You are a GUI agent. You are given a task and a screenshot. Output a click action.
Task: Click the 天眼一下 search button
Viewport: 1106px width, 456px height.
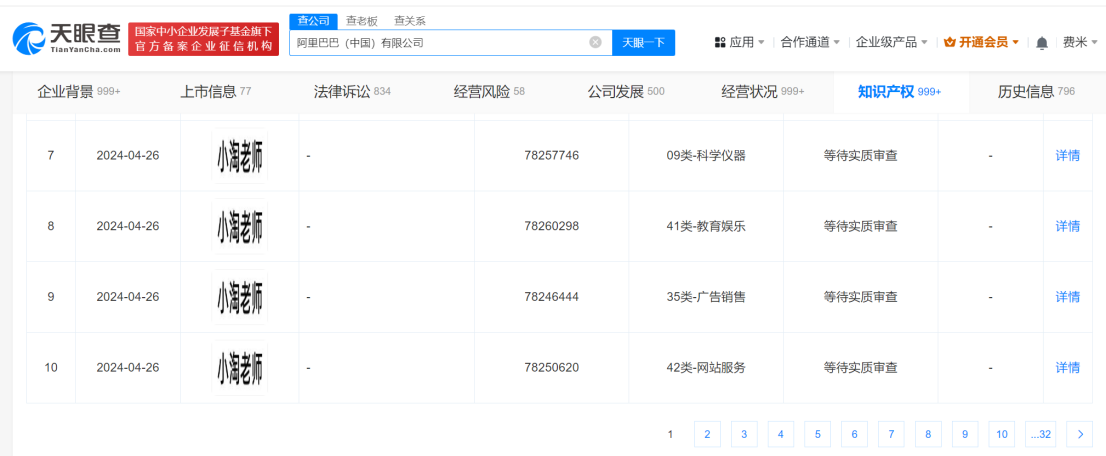tap(643, 43)
